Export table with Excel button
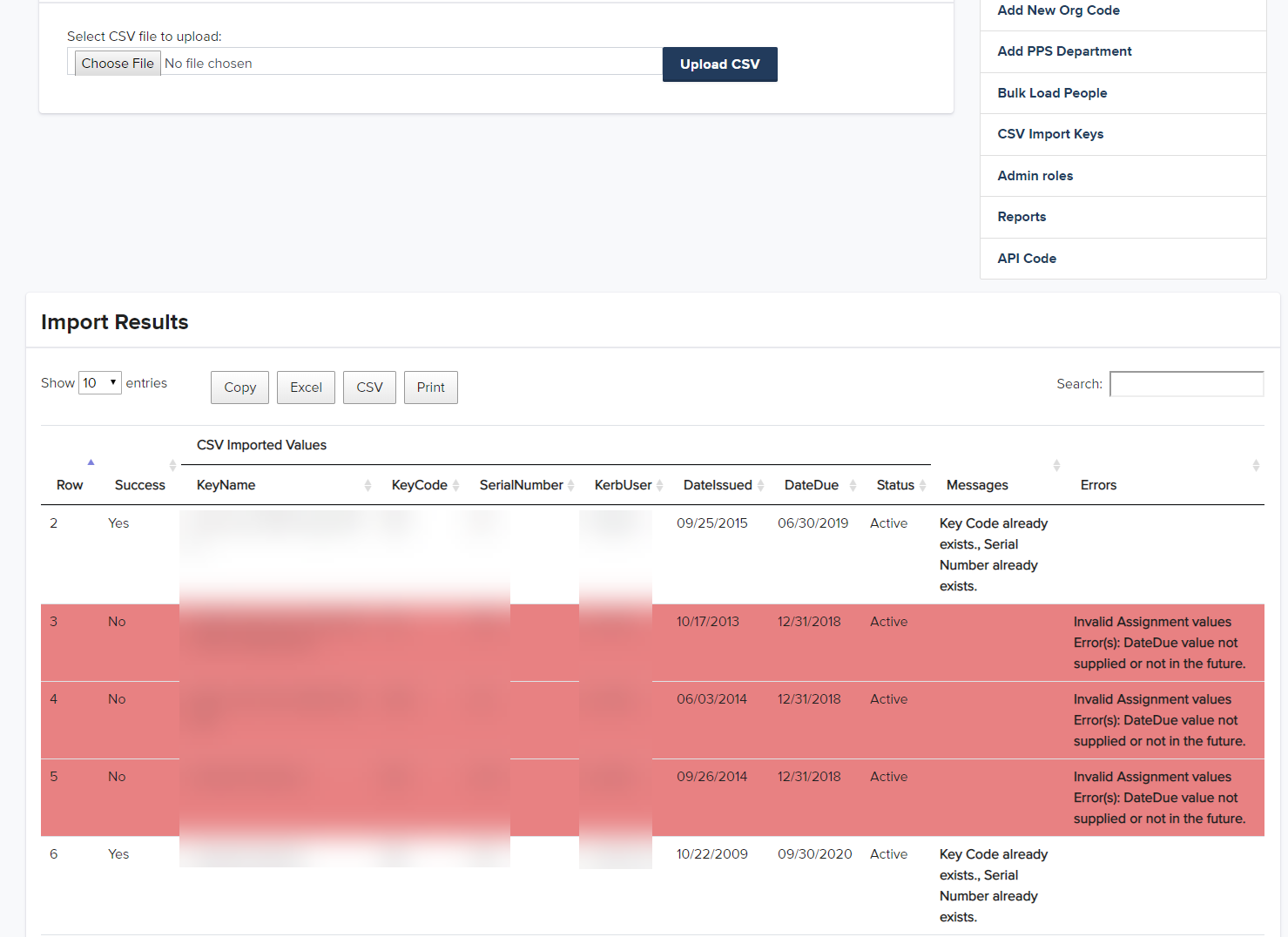 306,388
